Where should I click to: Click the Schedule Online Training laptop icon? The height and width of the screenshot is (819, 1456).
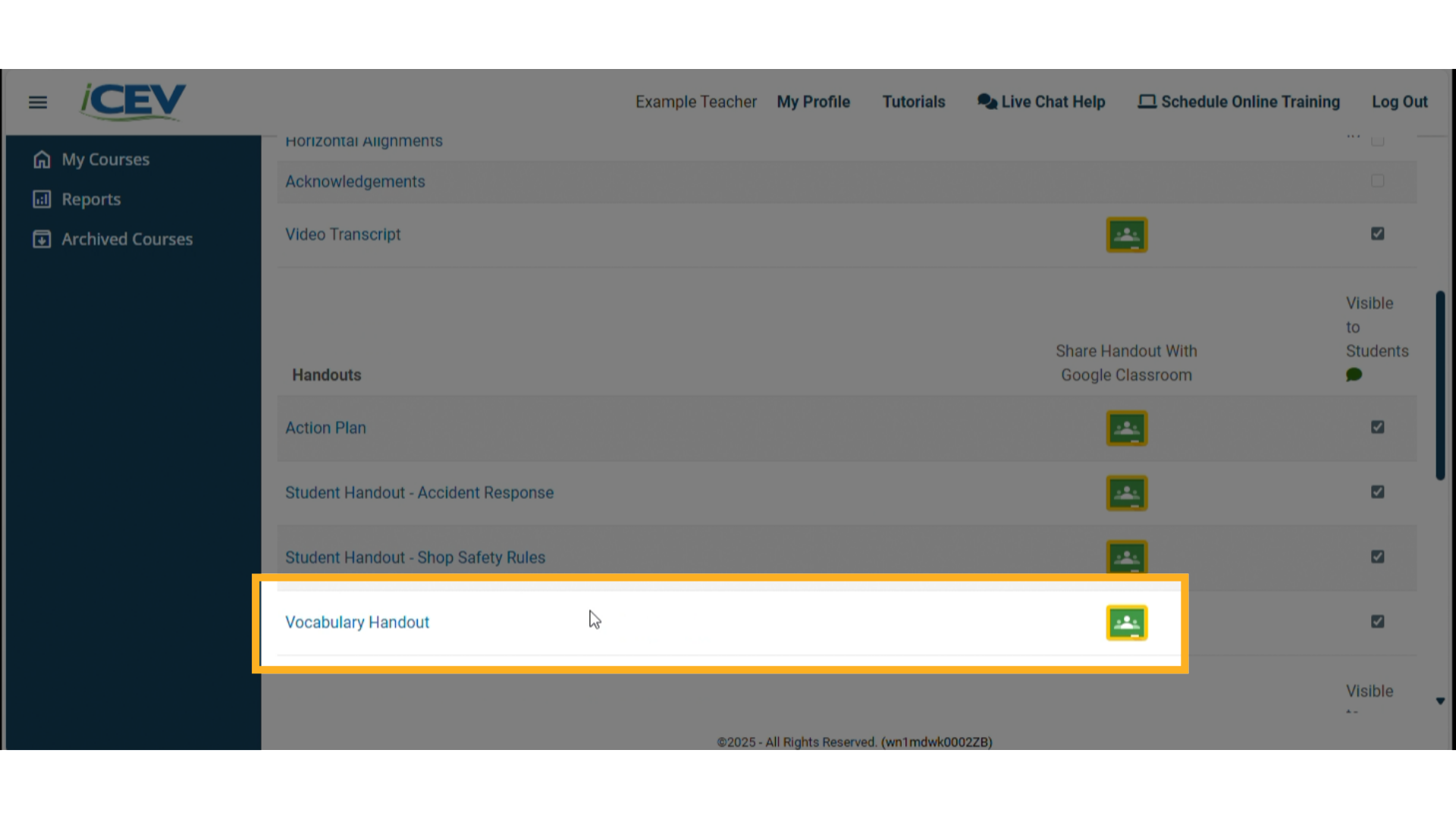coord(1147,102)
